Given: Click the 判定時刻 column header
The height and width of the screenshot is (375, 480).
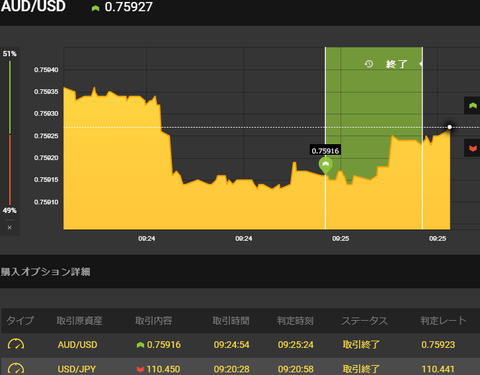Looking at the screenshot, I should coord(295,320).
